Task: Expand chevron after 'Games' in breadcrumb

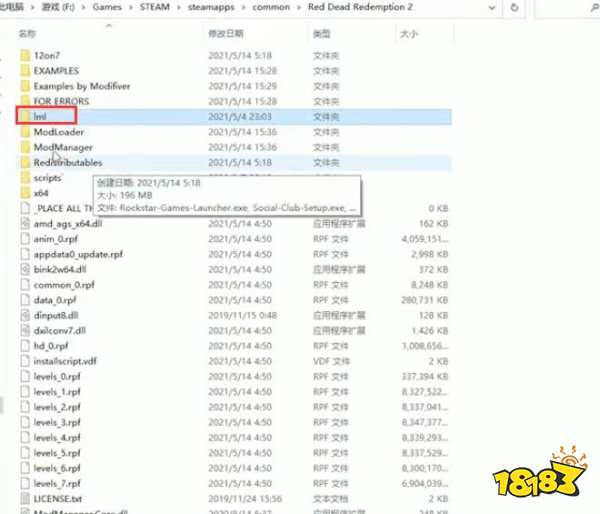Action: click(x=131, y=7)
